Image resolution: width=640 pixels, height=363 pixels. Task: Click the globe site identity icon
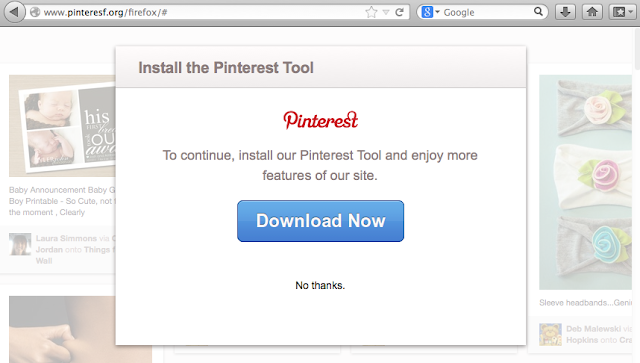point(35,12)
